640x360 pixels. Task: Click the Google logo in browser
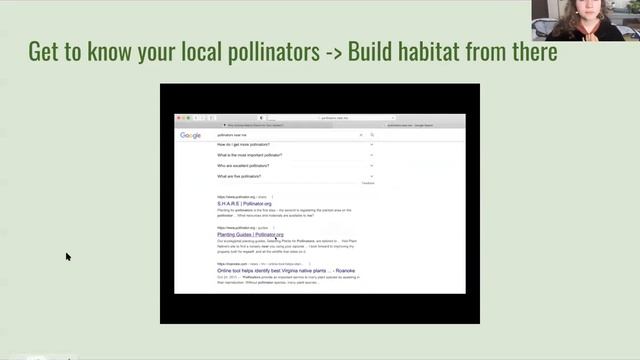[x=190, y=136]
